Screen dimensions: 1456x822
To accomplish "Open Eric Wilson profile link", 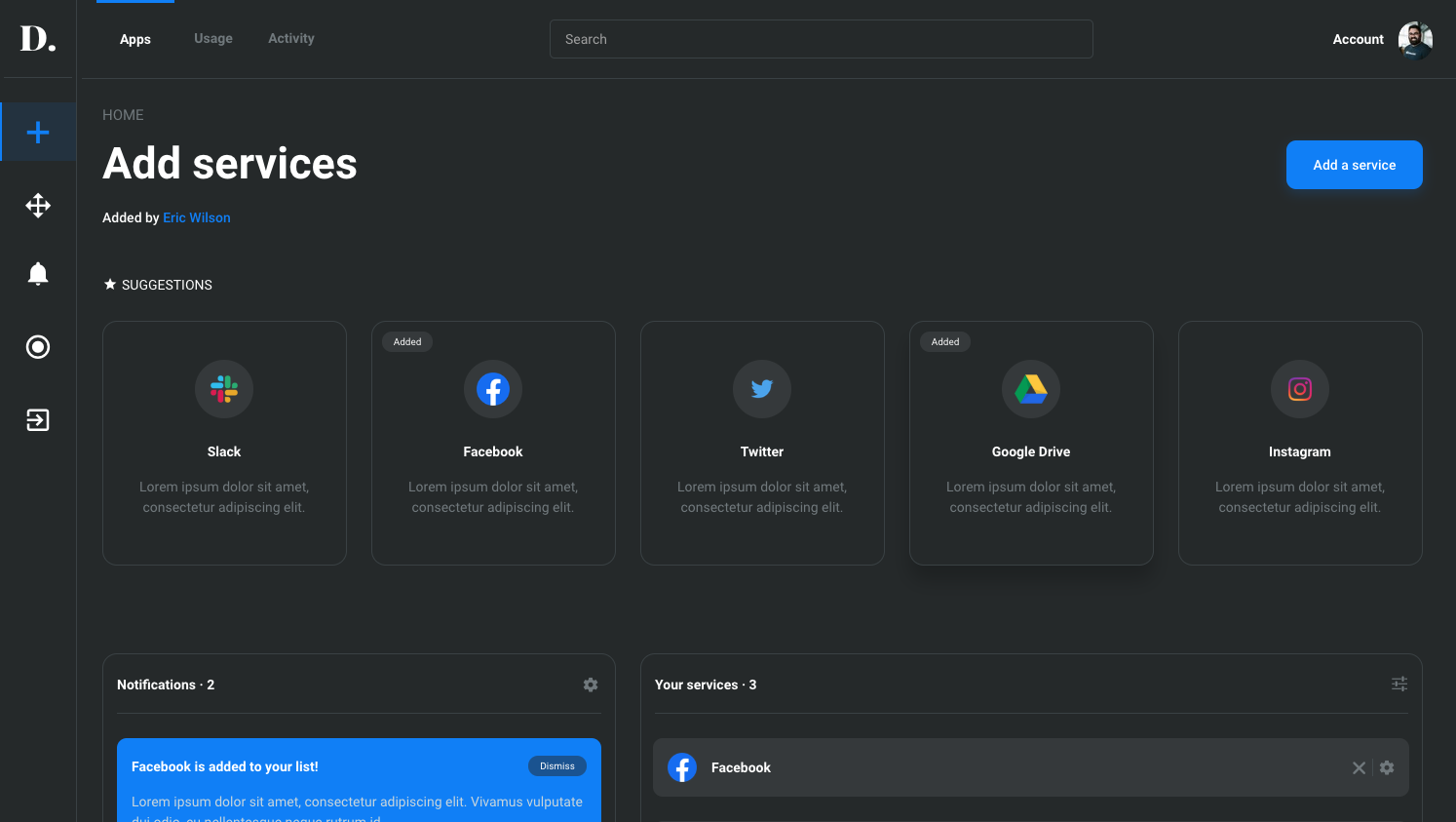I will coord(197,218).
